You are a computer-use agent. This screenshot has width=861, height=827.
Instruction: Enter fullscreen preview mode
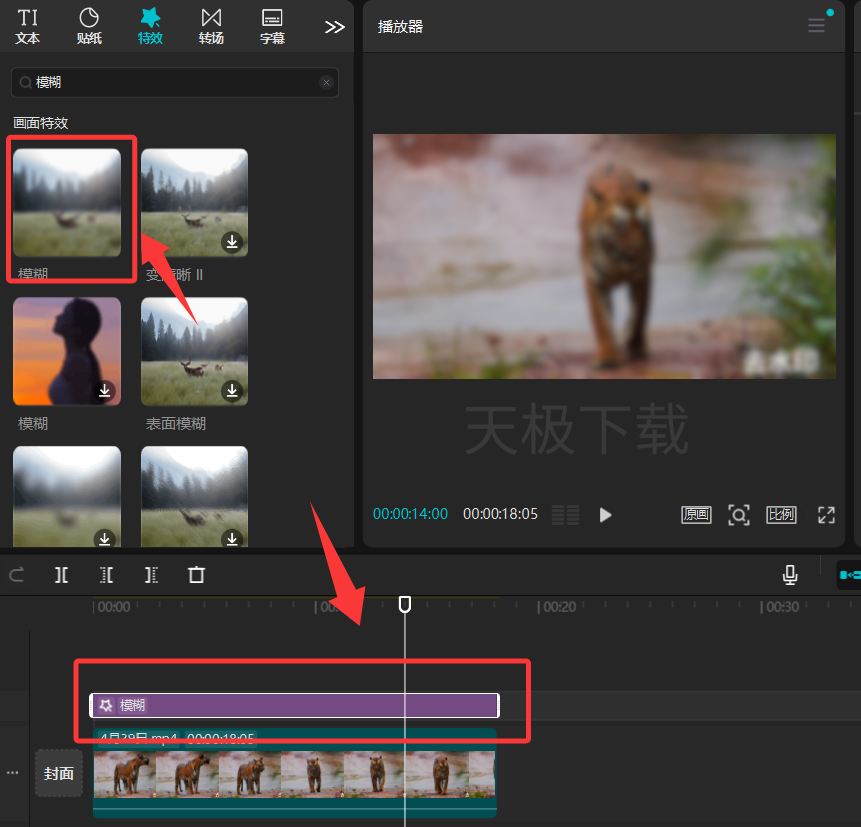[826, 515]
